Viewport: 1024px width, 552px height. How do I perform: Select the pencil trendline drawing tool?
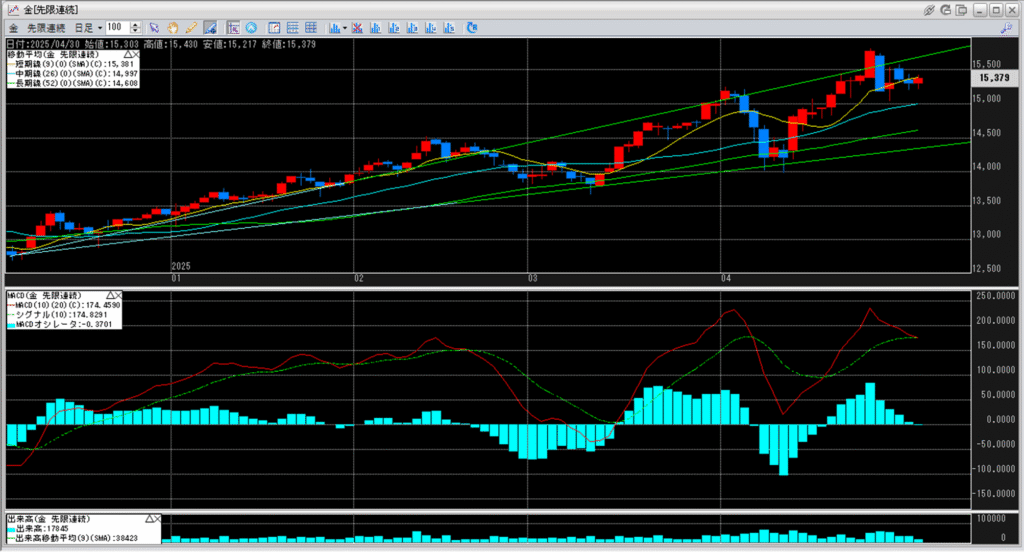pos(190,27)
